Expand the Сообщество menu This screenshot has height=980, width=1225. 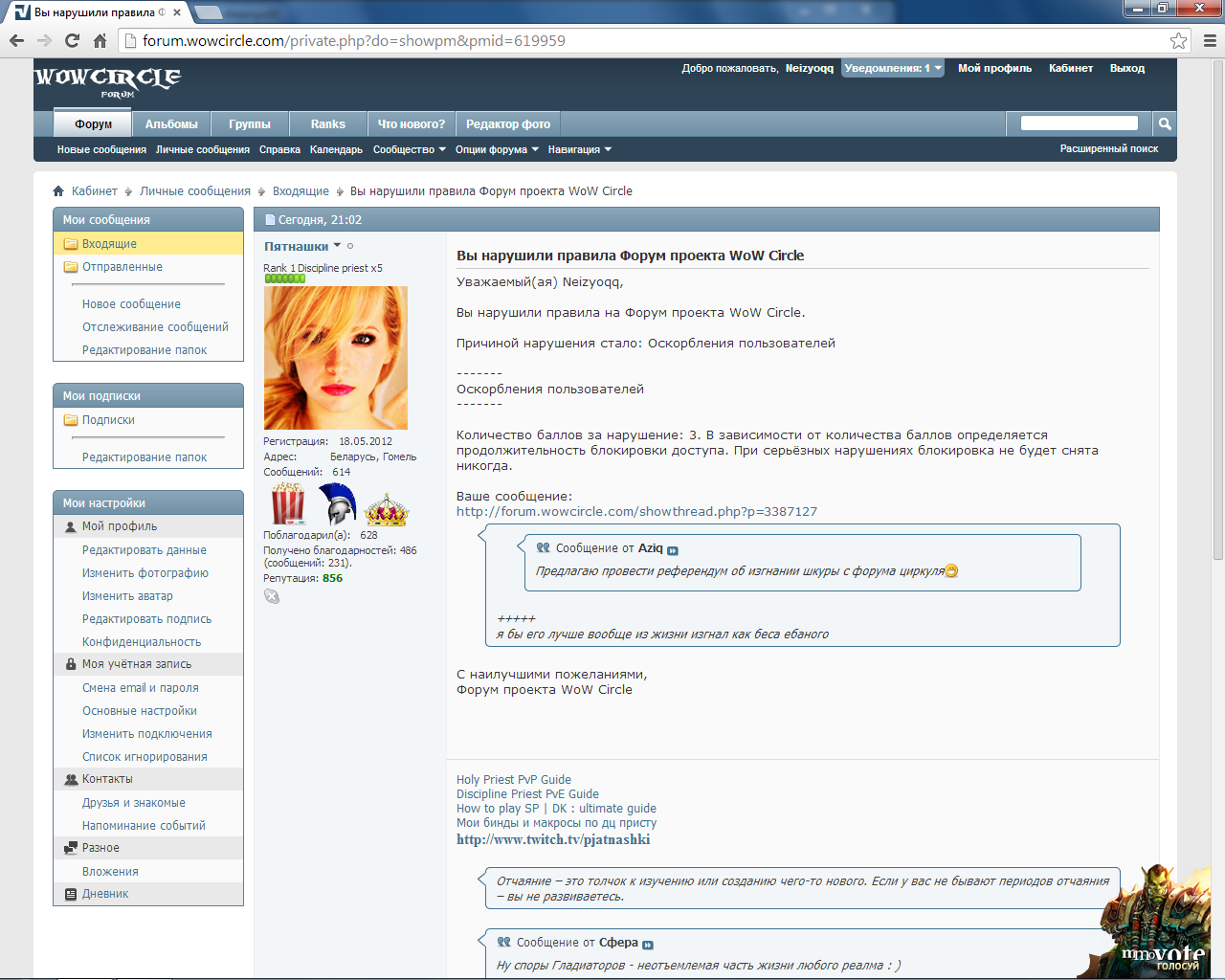410,149
